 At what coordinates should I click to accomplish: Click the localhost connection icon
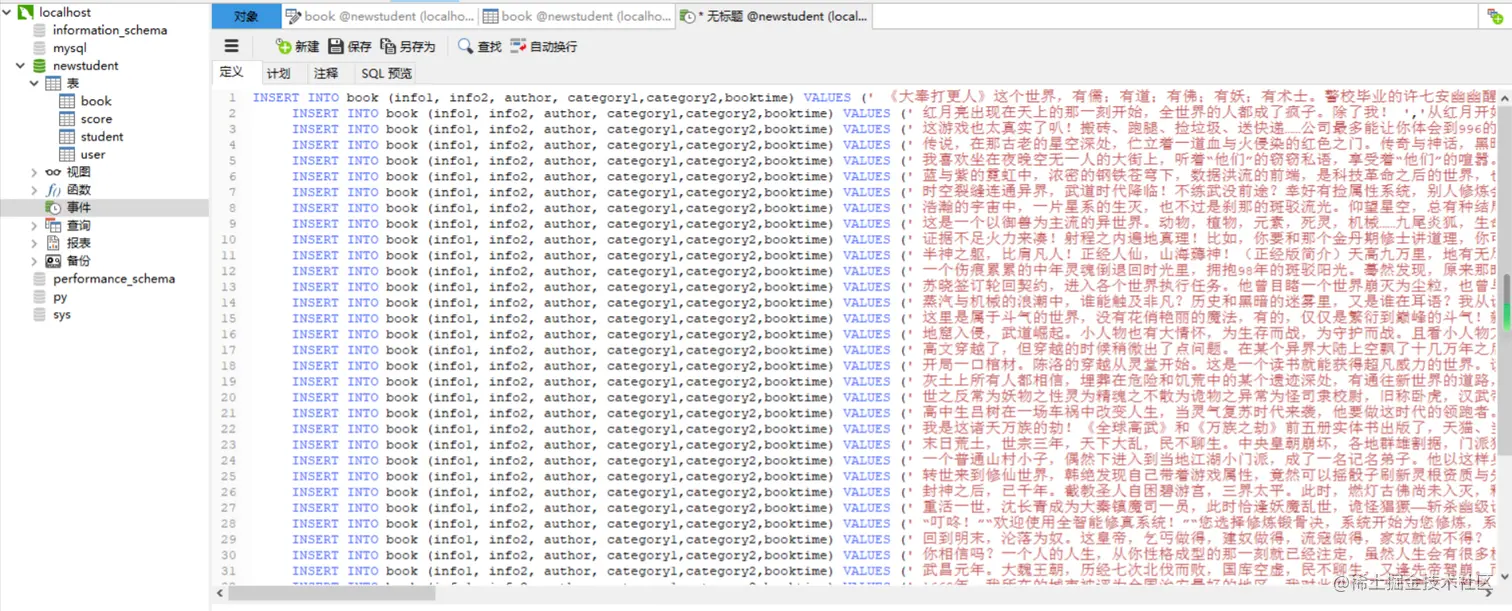tap(26, 12)
